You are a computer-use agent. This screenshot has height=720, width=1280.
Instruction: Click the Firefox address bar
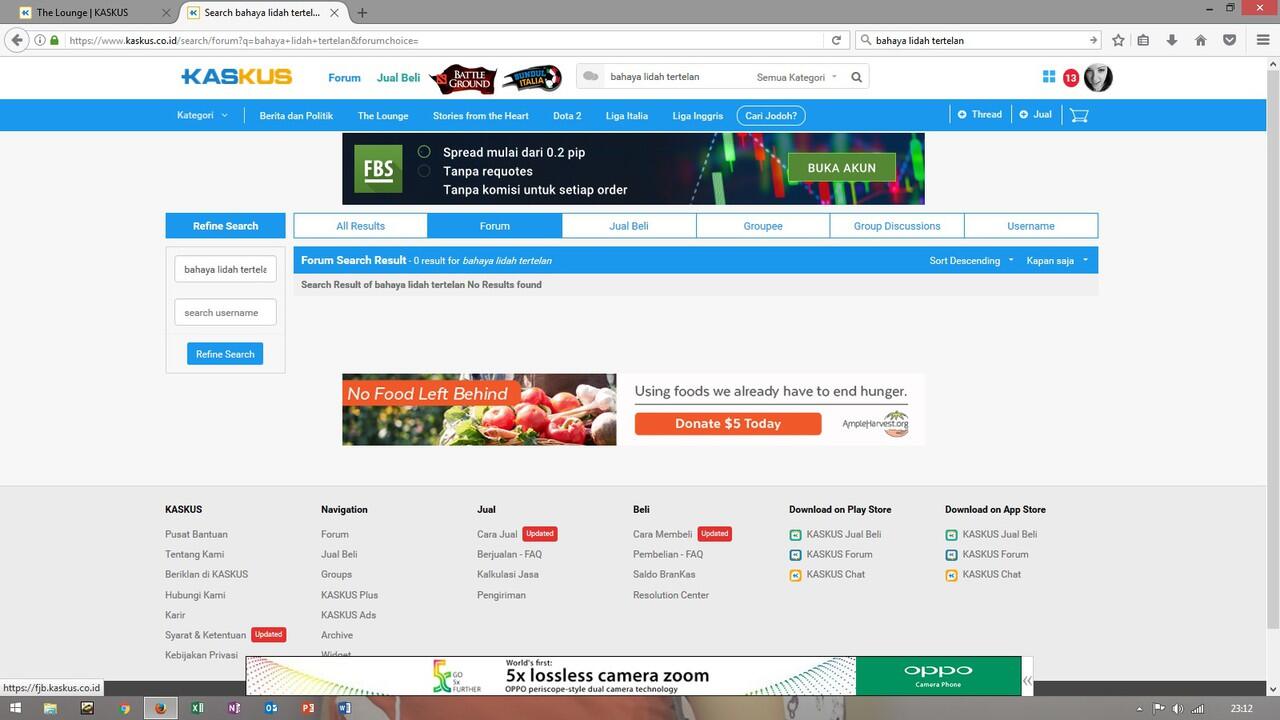[440, 40]
